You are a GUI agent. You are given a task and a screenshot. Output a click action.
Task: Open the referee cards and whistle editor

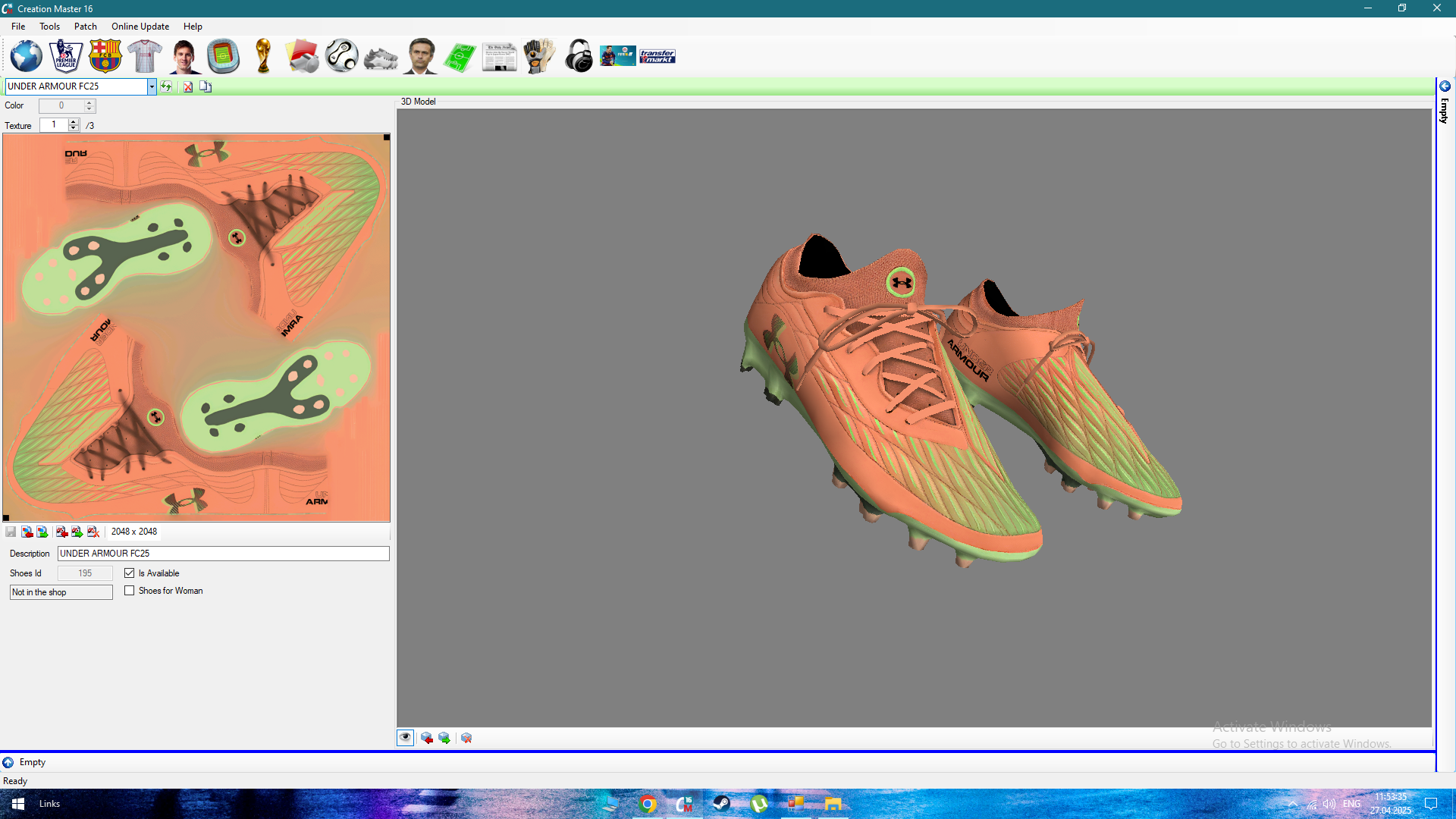pos(303,56)
